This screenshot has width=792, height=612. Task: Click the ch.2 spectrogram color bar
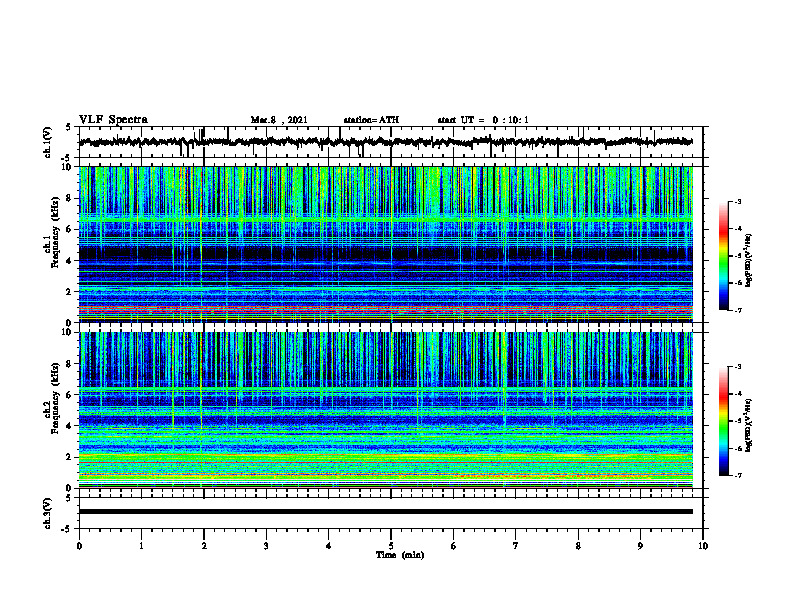723,421
